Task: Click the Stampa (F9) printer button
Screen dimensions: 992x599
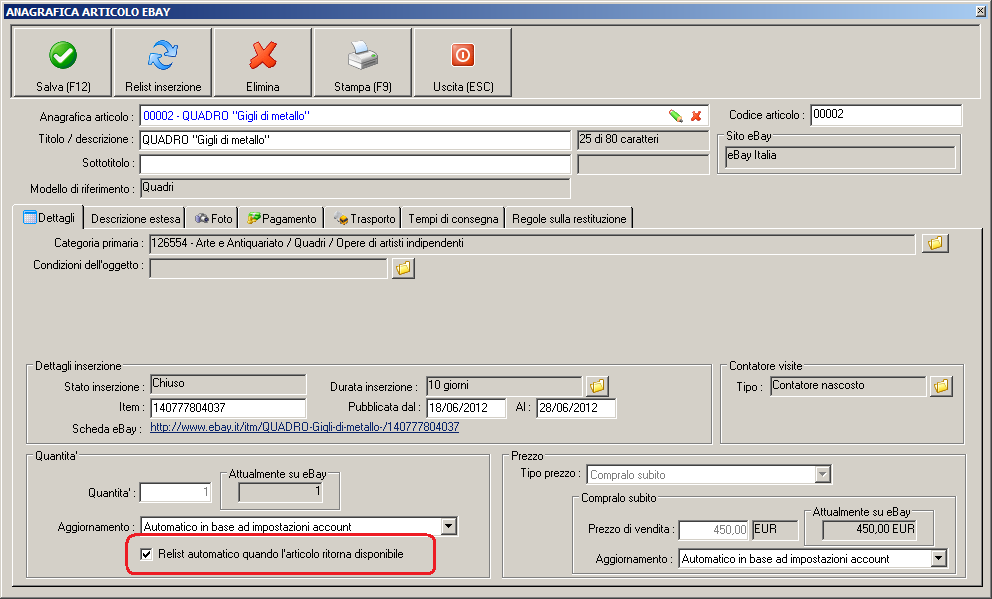Action: coord(363,62)
